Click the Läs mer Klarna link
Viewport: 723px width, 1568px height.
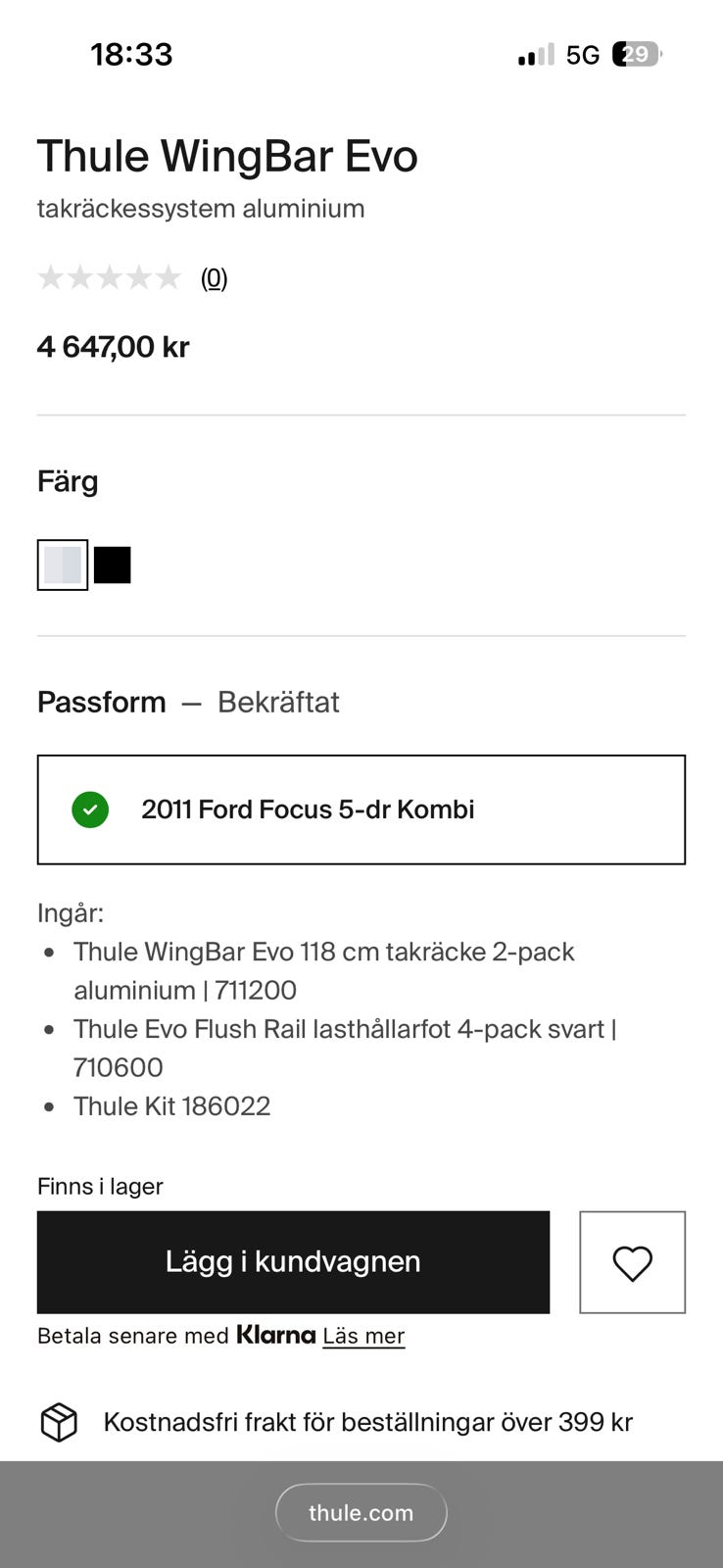[x=363, y=1336]
